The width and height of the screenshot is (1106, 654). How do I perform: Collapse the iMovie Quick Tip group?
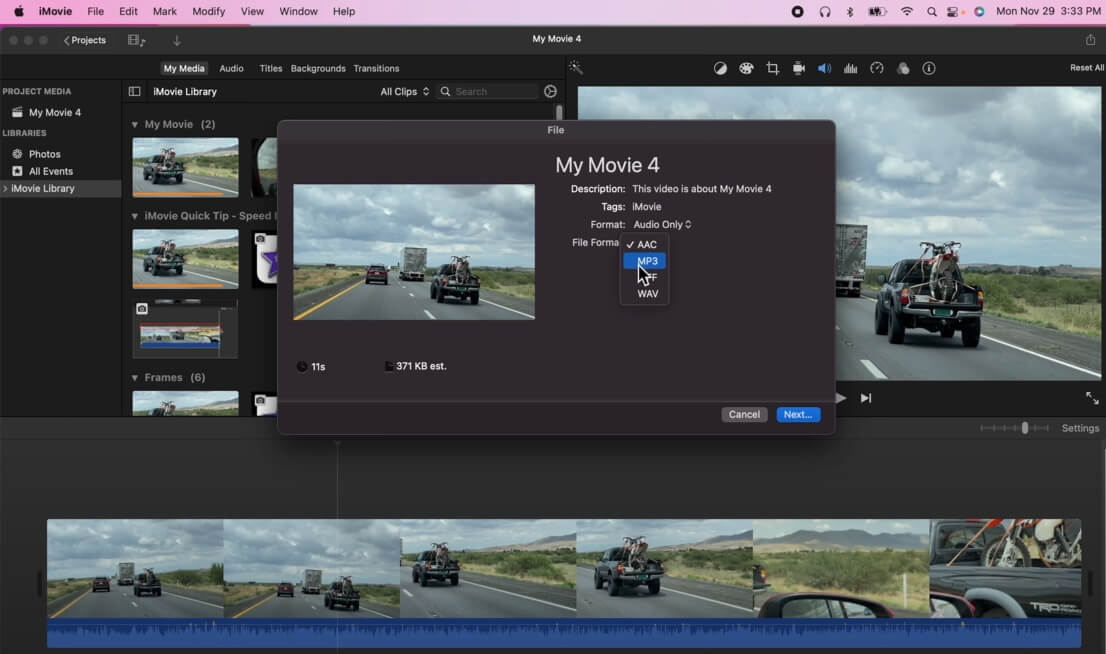click(135, 216)
